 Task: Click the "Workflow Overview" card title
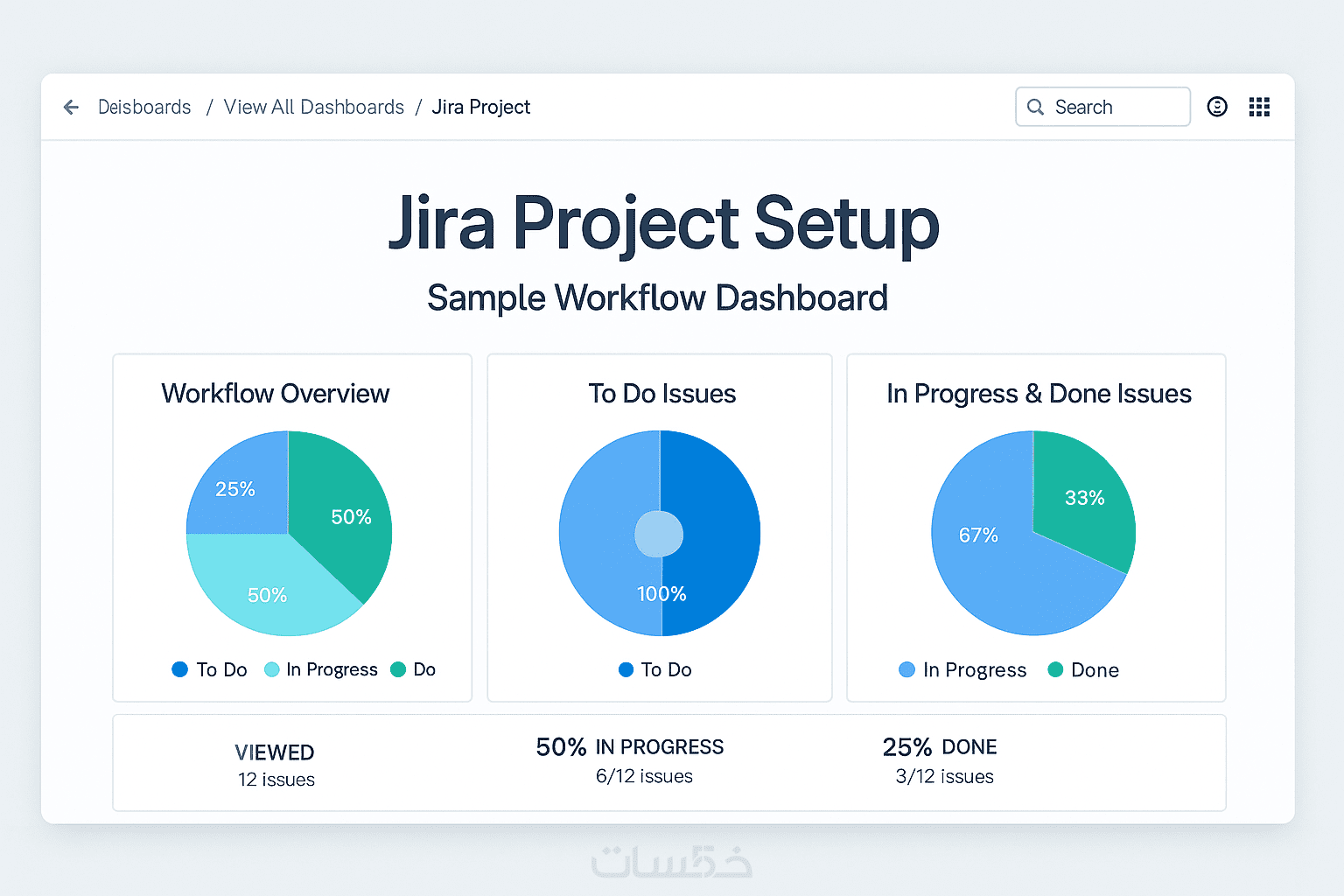coord(276,394)
